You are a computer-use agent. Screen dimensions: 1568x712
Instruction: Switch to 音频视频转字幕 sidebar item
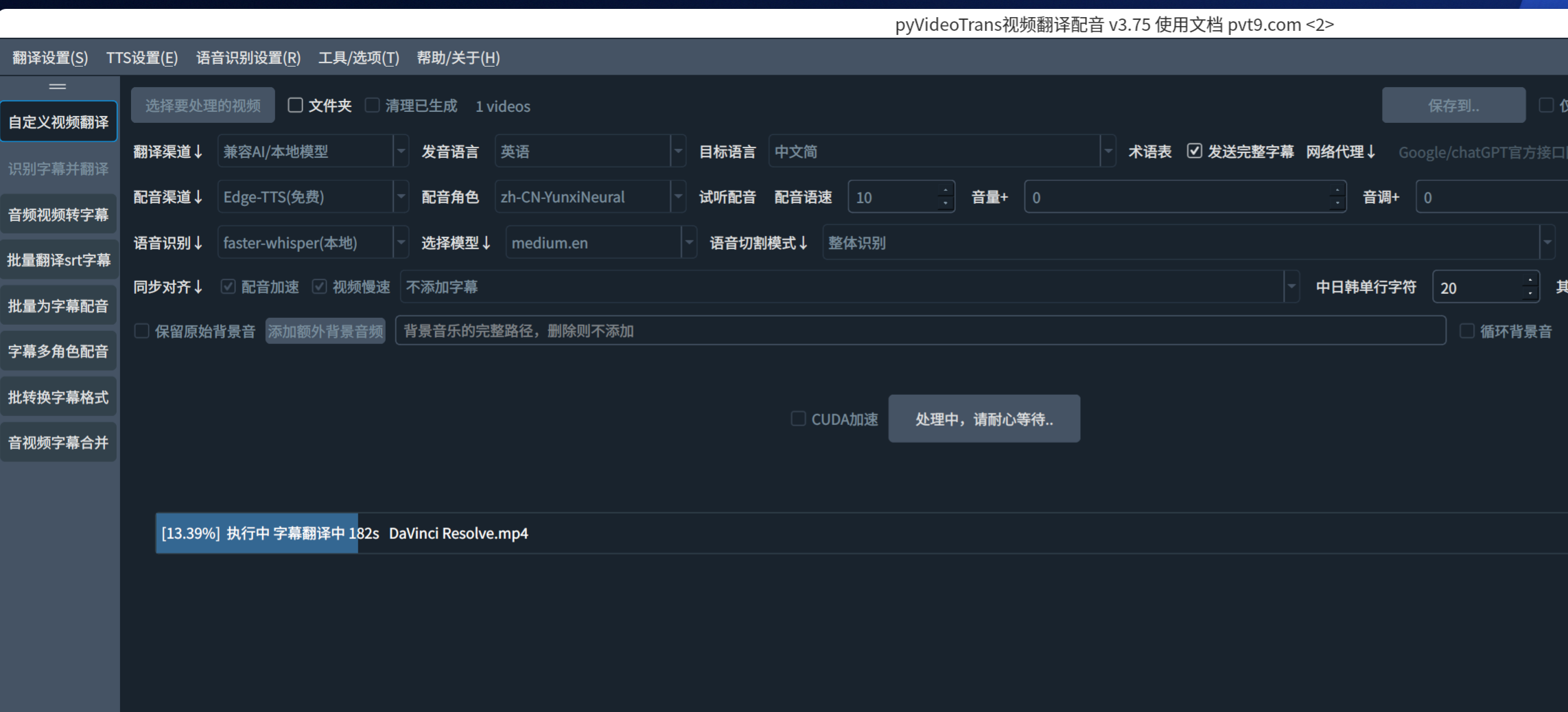[58, 215]
